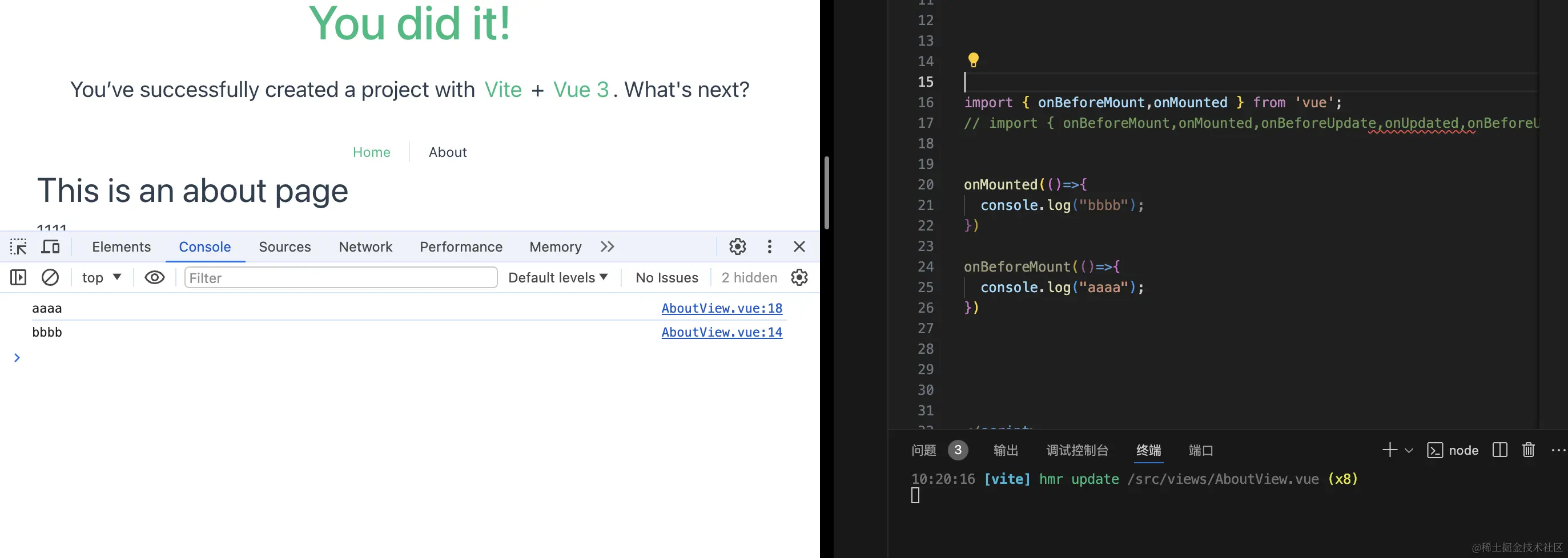Open the Sources tab
This screenshot has width=1568, height=558.
click(285, 246)
